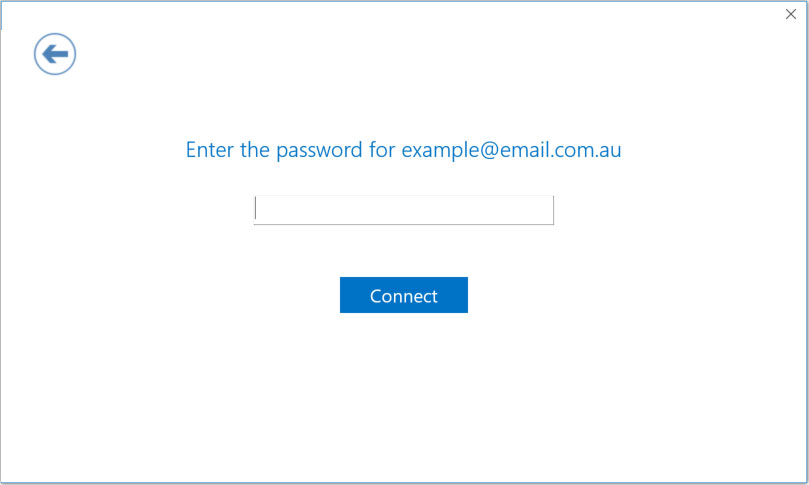Return to the email address entry screen
This screenshot has height=485, width=809.
click(x=55, y=54)
